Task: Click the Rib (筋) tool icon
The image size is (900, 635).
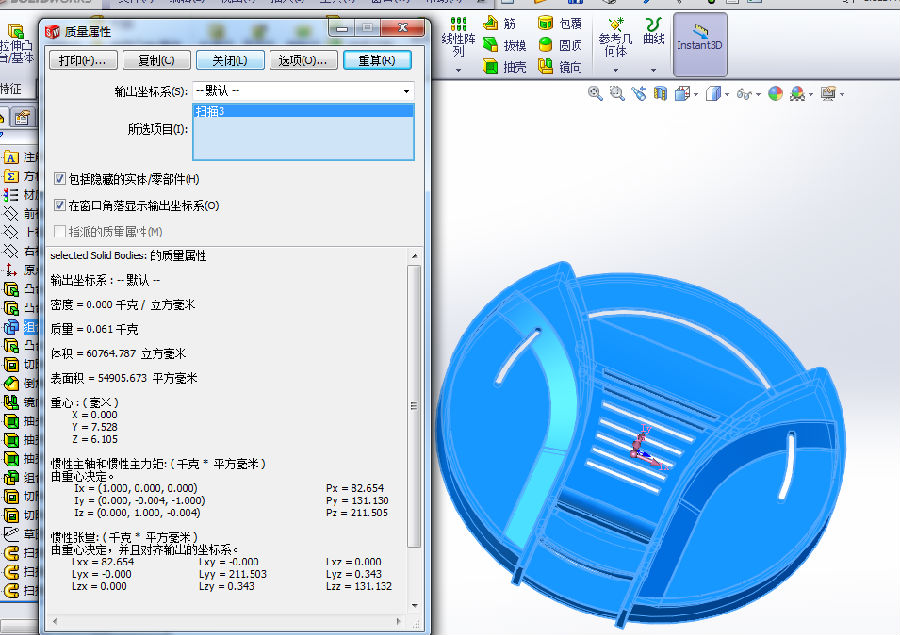Action: click(491, 23)
